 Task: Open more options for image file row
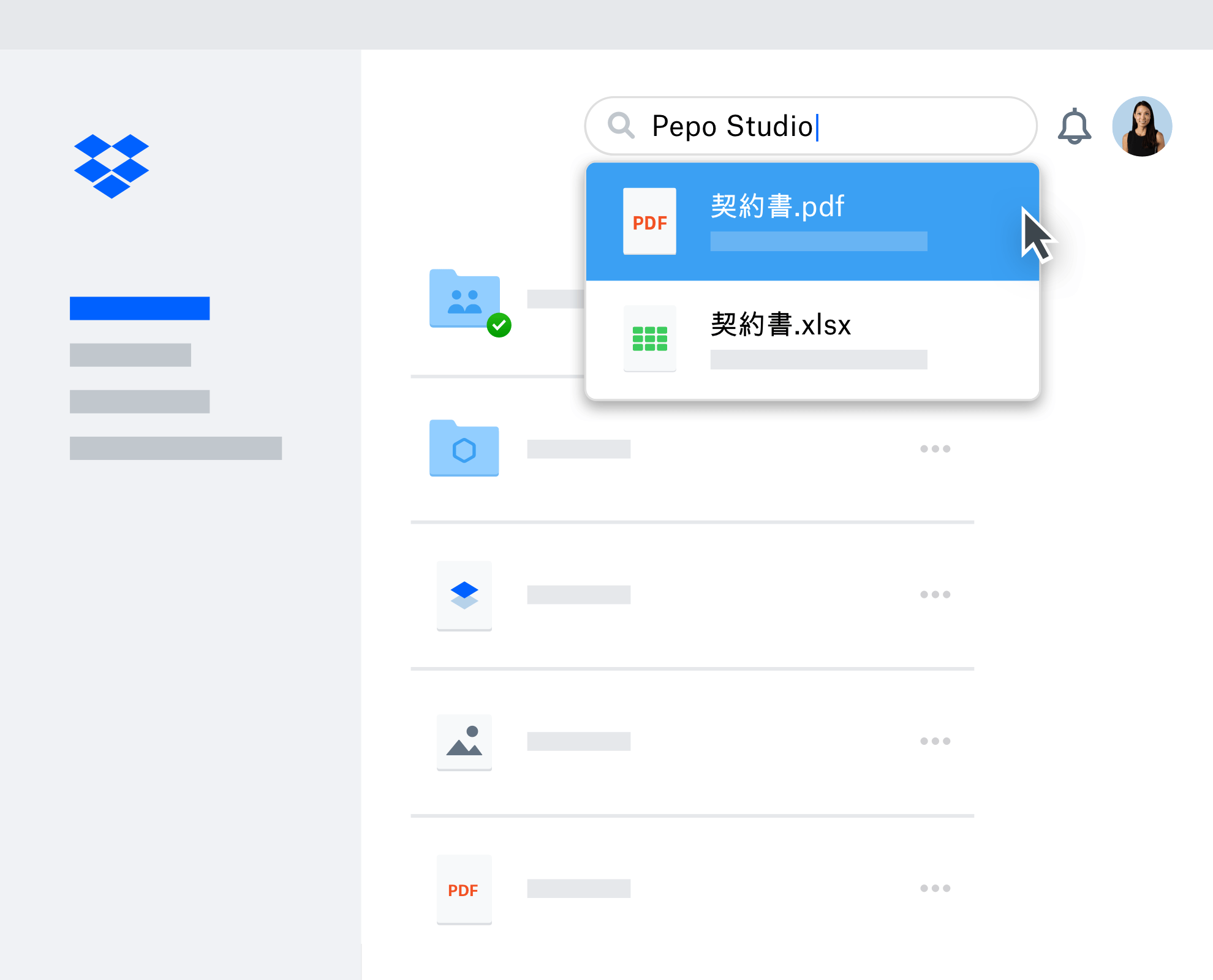(935, 741)
